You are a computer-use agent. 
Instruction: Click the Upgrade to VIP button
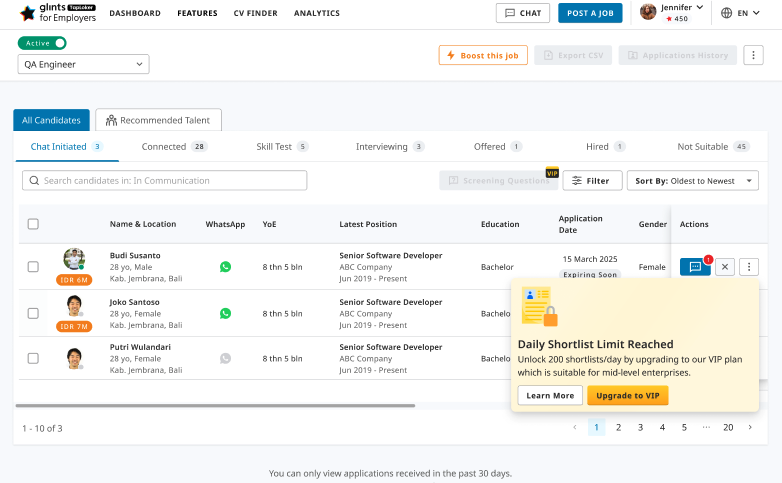point(627,395)
